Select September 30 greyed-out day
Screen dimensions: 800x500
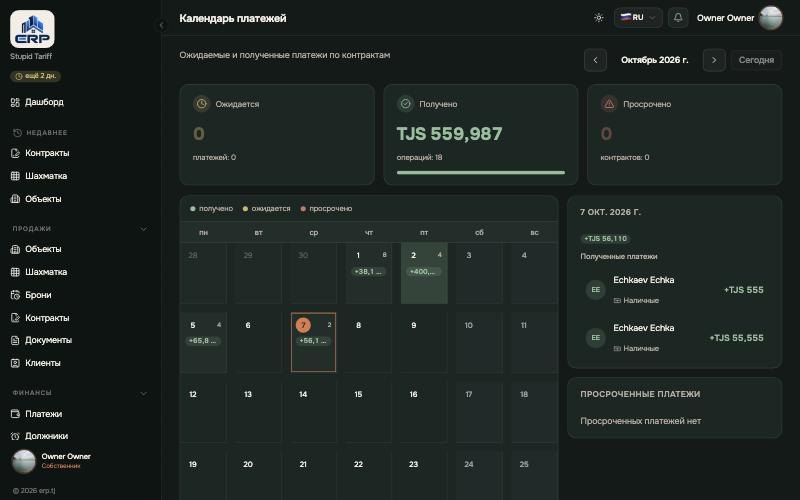[313, 273]
